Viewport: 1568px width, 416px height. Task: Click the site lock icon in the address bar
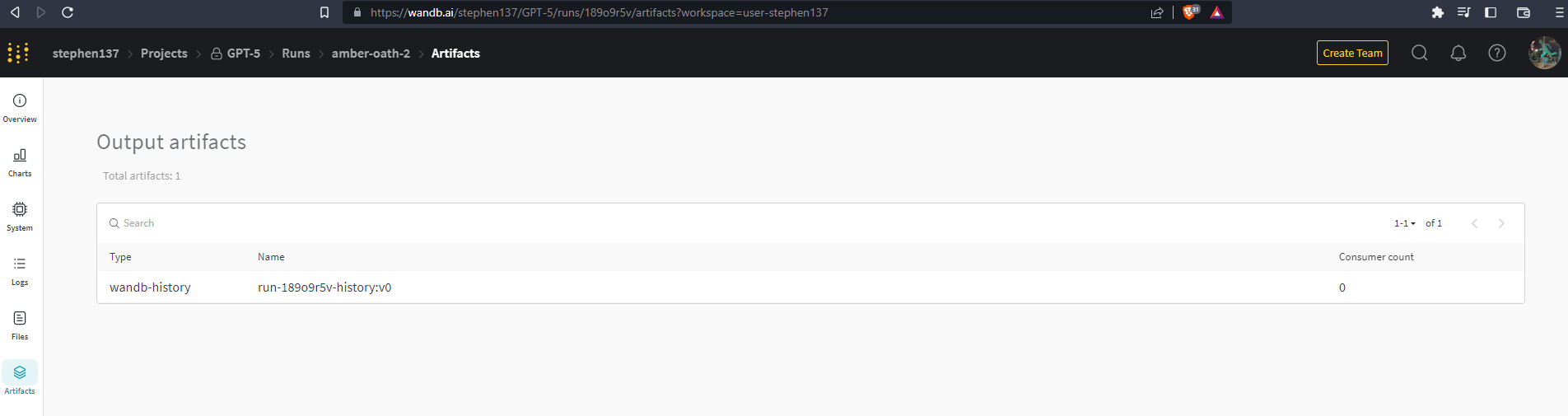point(357,12)
